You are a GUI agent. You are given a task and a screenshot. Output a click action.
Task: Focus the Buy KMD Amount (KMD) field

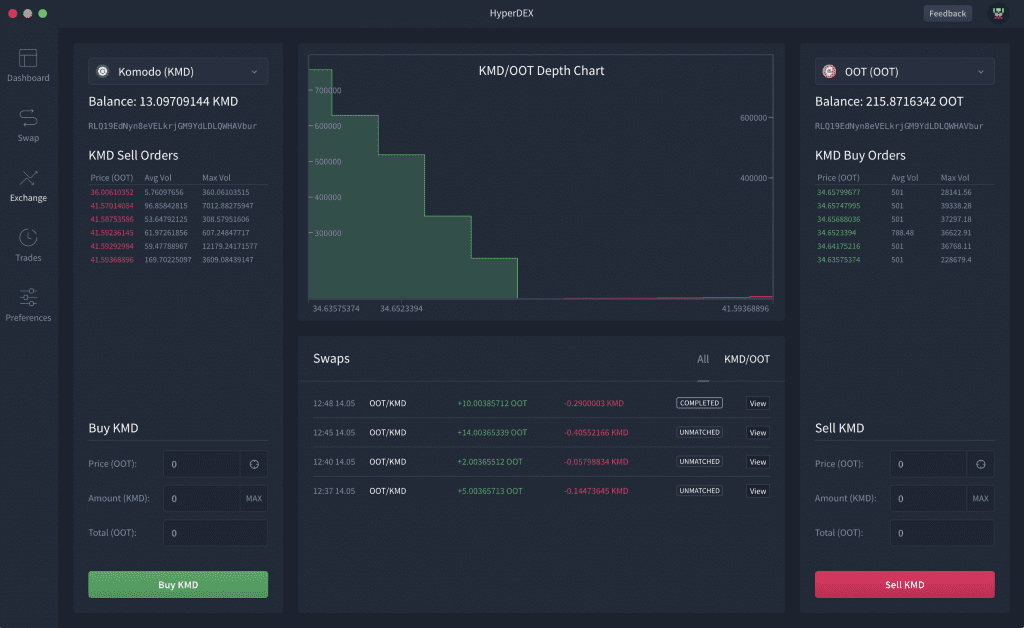coord(202,498)
